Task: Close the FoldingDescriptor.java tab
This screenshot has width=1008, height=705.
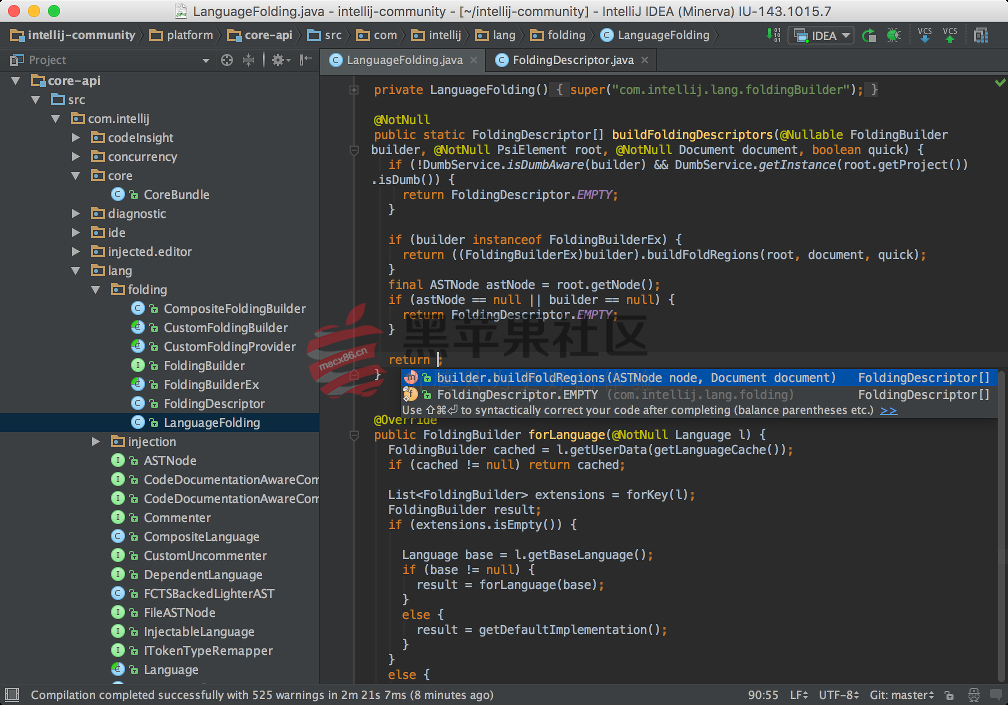Action: [x=645, y=60]
